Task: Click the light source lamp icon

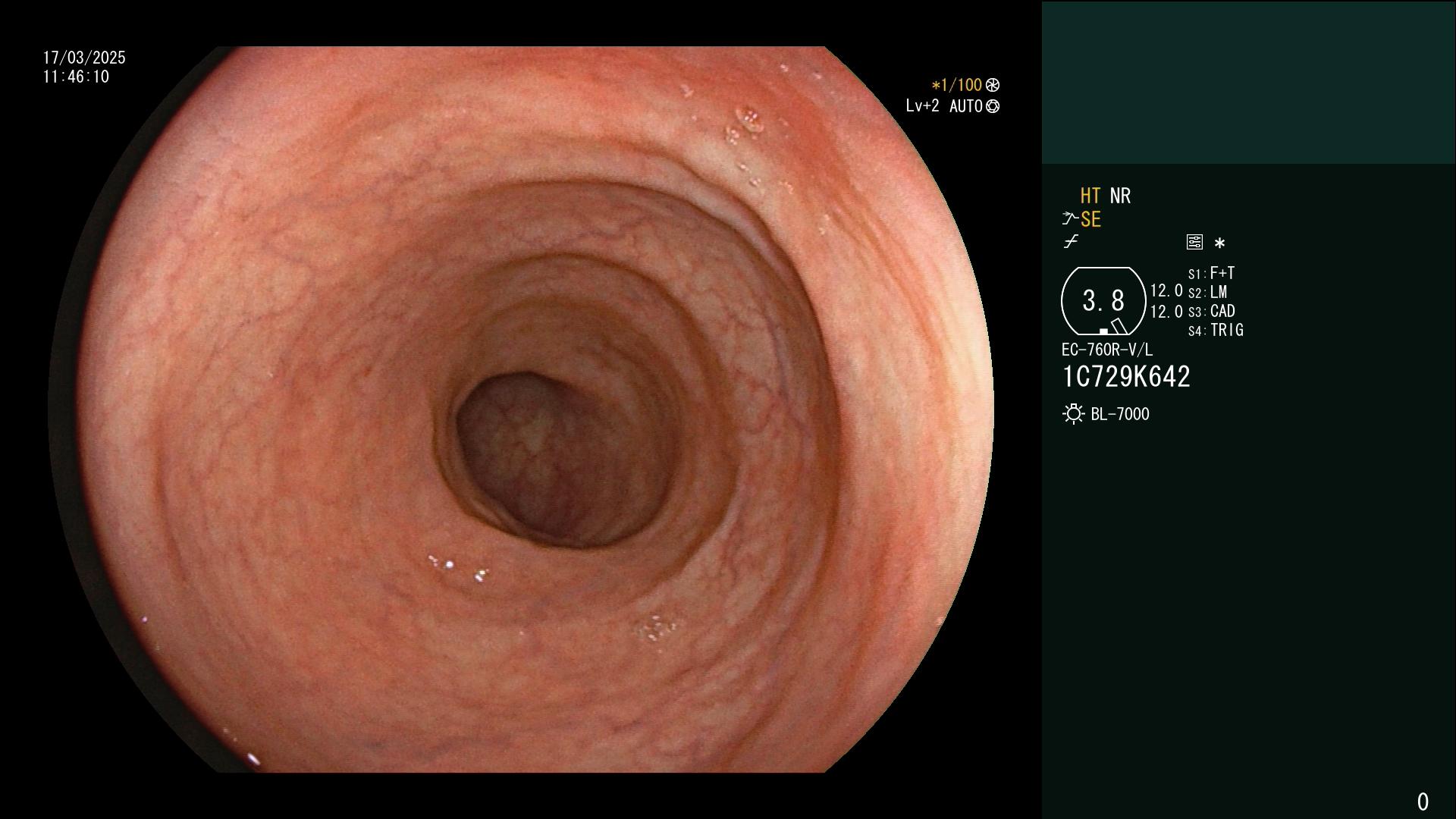Action: click(x=1073, y=414)
